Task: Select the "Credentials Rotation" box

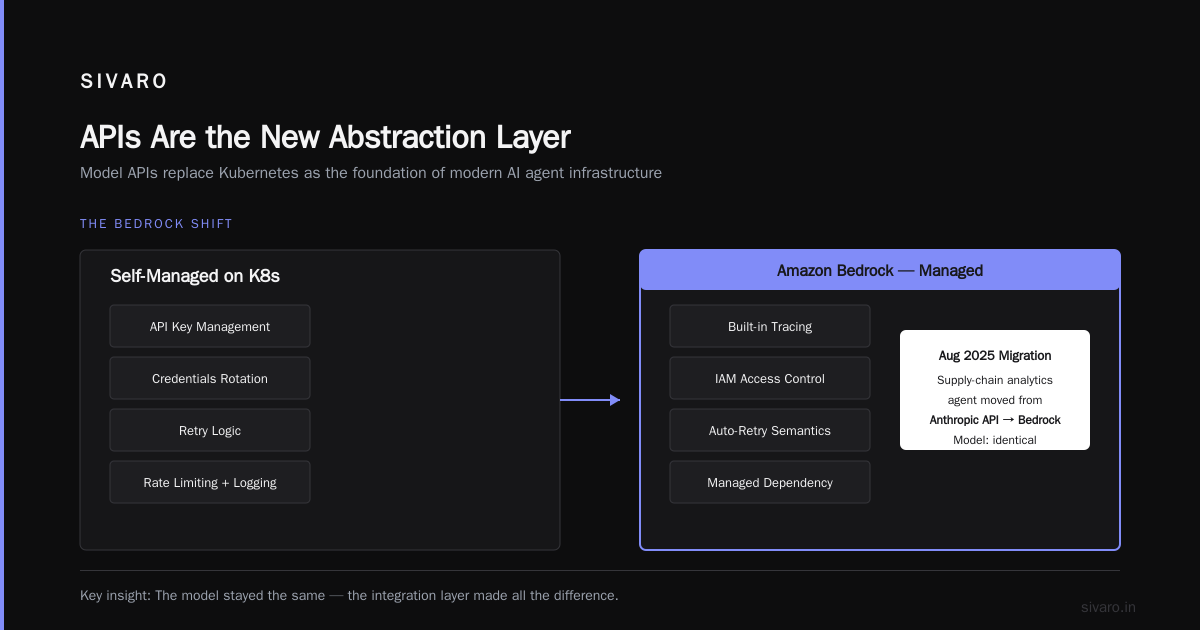Action: click(210, 378)
